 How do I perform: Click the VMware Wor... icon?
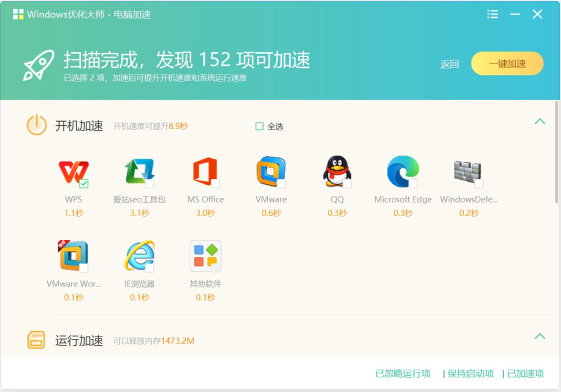pos(74,256)
